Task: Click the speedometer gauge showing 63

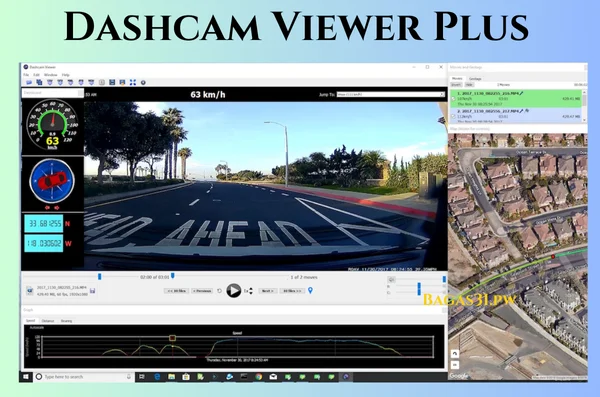Action: pyautogui.click(x=52, y=124)
